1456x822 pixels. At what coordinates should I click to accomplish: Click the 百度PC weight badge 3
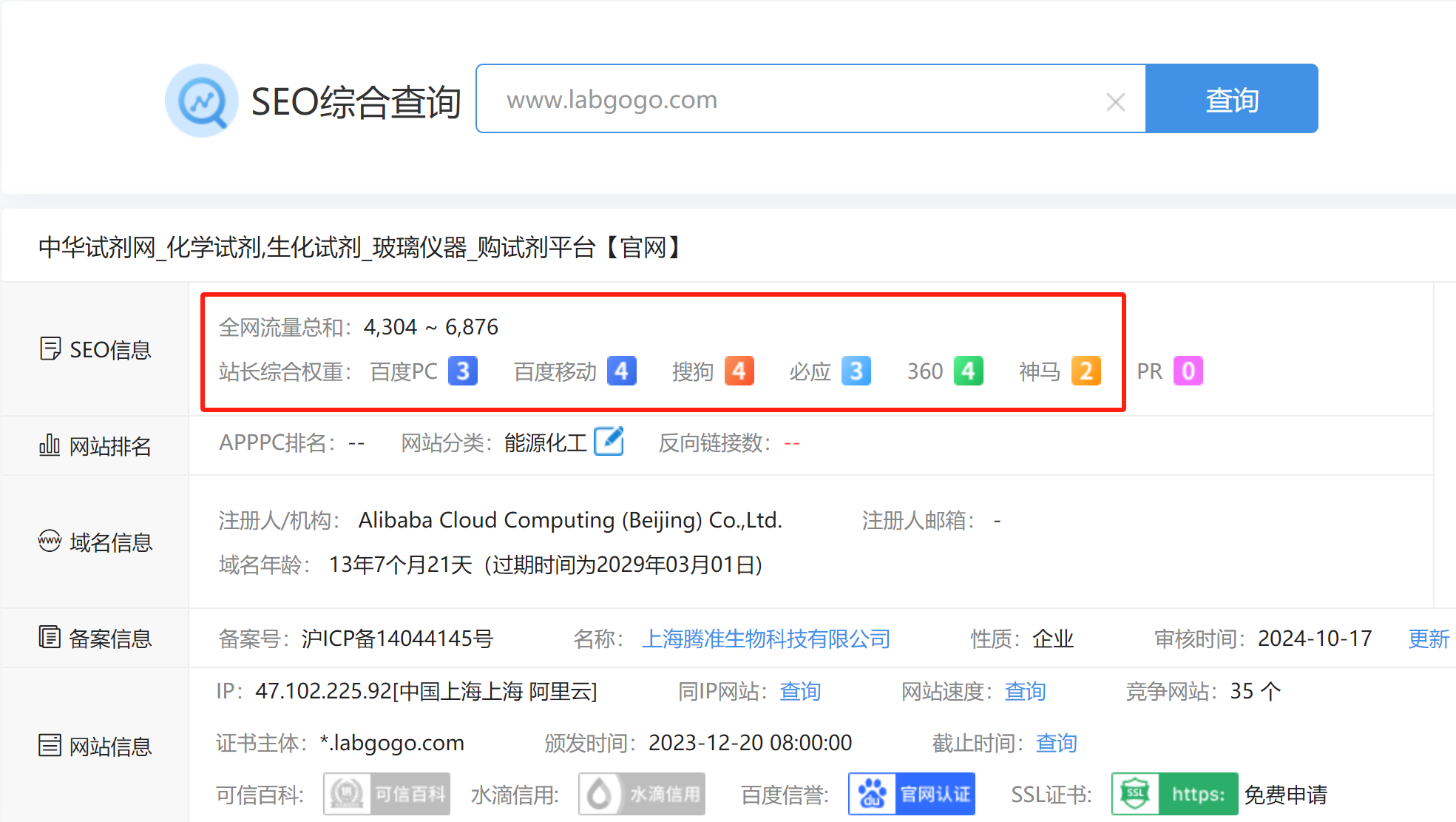[x=463, y=371]
